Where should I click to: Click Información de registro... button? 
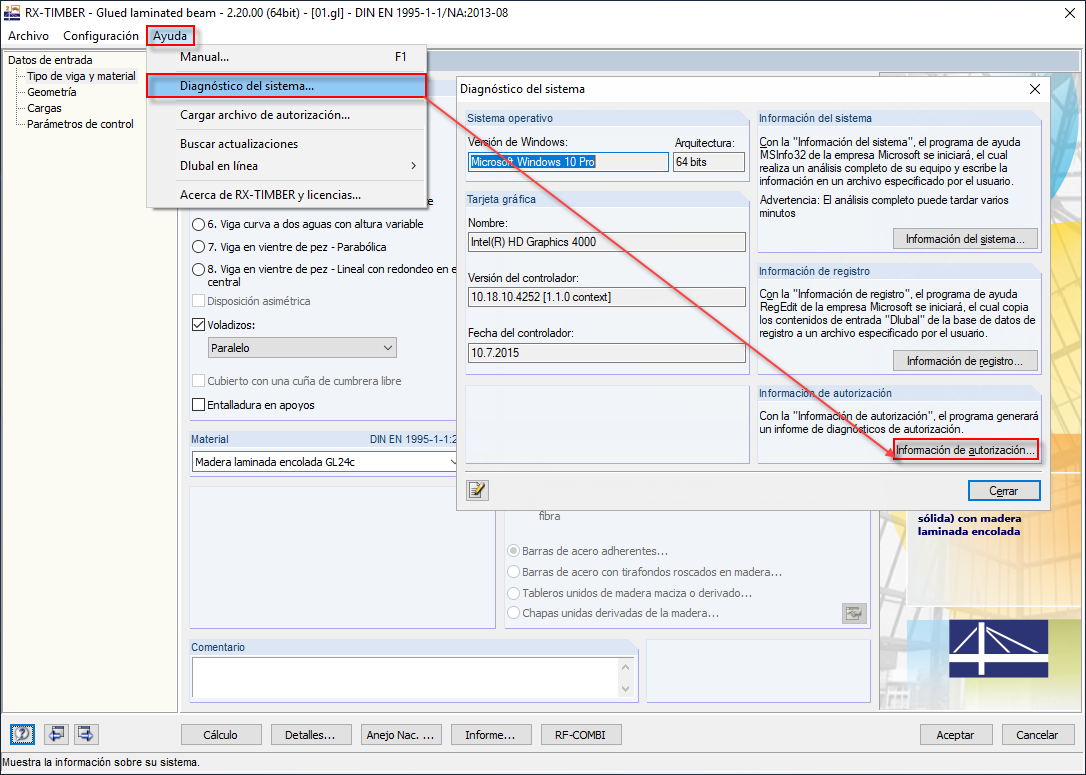pos(965,361)
